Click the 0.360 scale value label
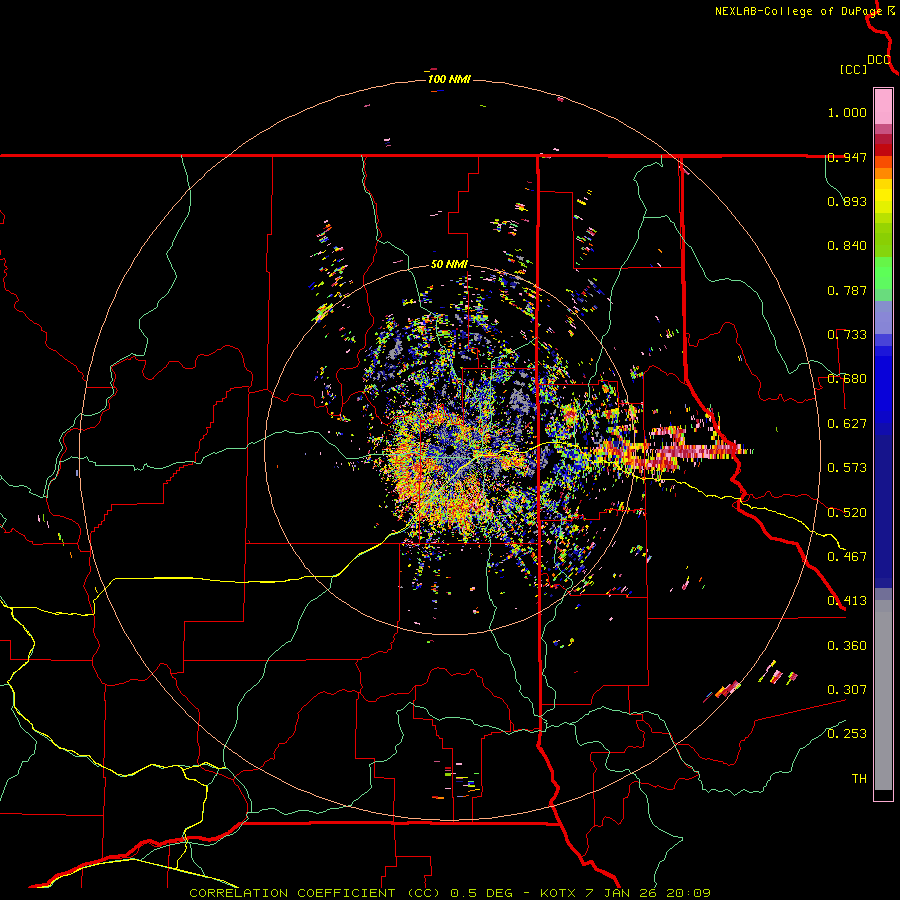Screen dimensions: 900x900 pyautogui.click(x=847, y=646)
